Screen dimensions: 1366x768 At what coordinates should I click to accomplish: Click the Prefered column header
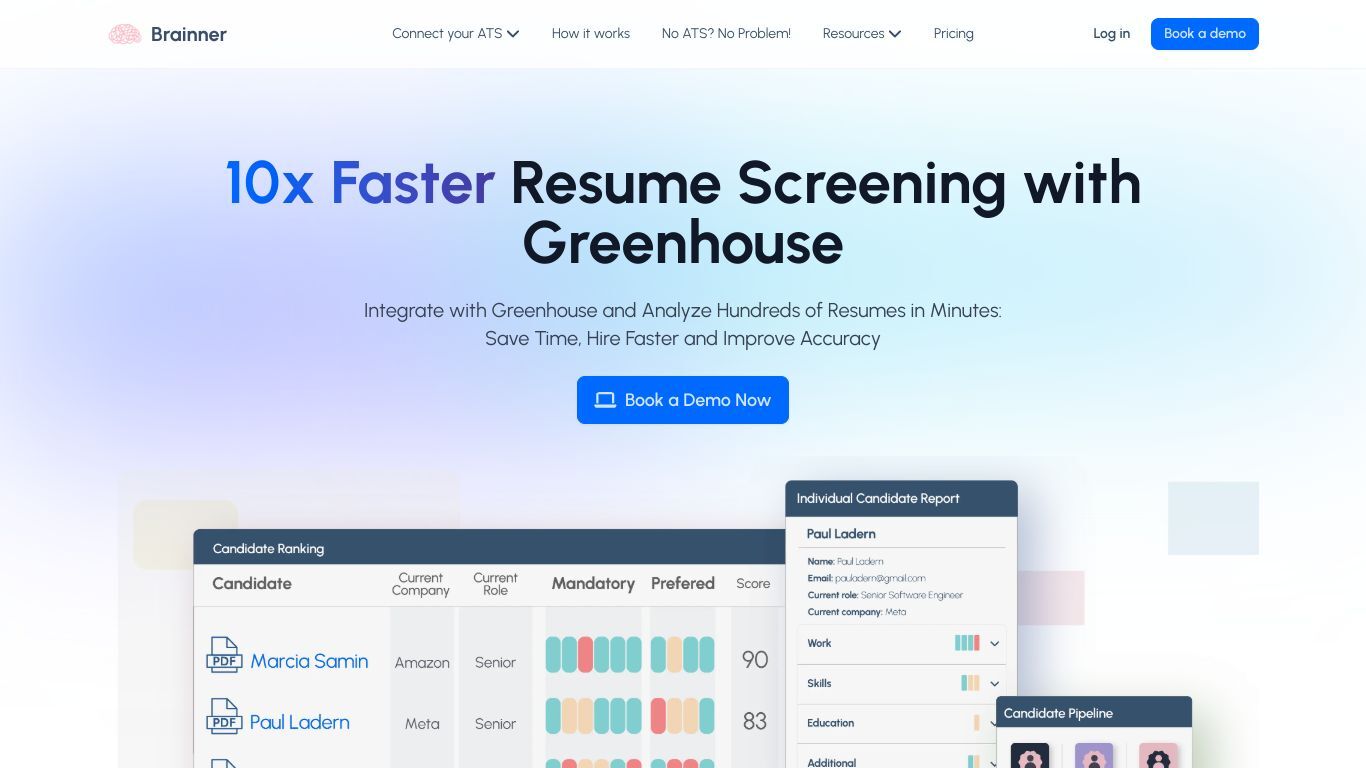pyautogui.click(x=683, y=583)
